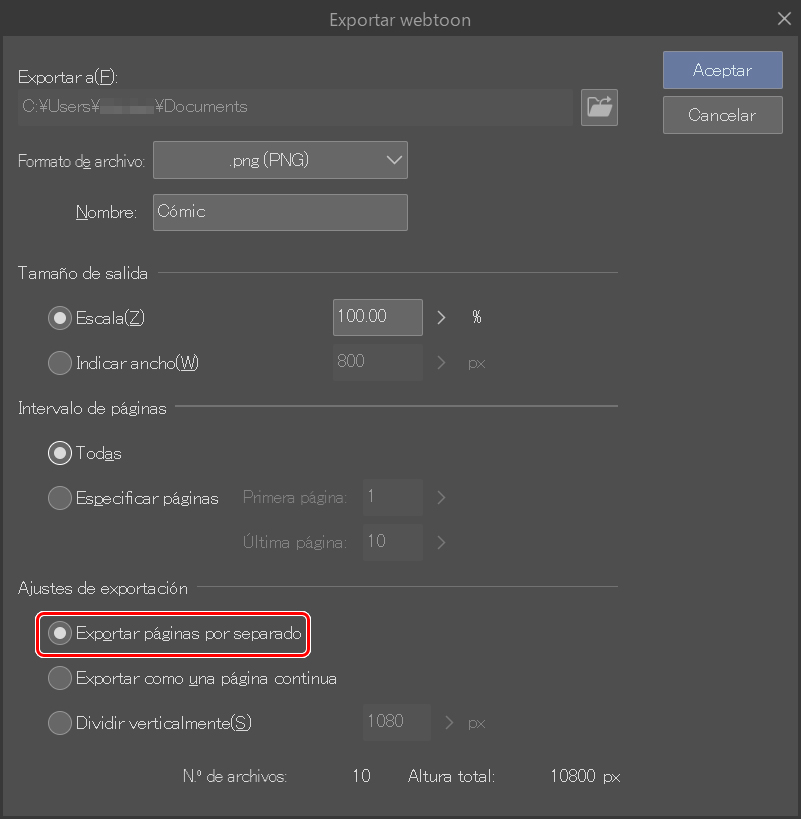Open the Formato de archivo dropdown
This screenshot has width=801, height=819.
pyautogui.click(x=280, y=160)
